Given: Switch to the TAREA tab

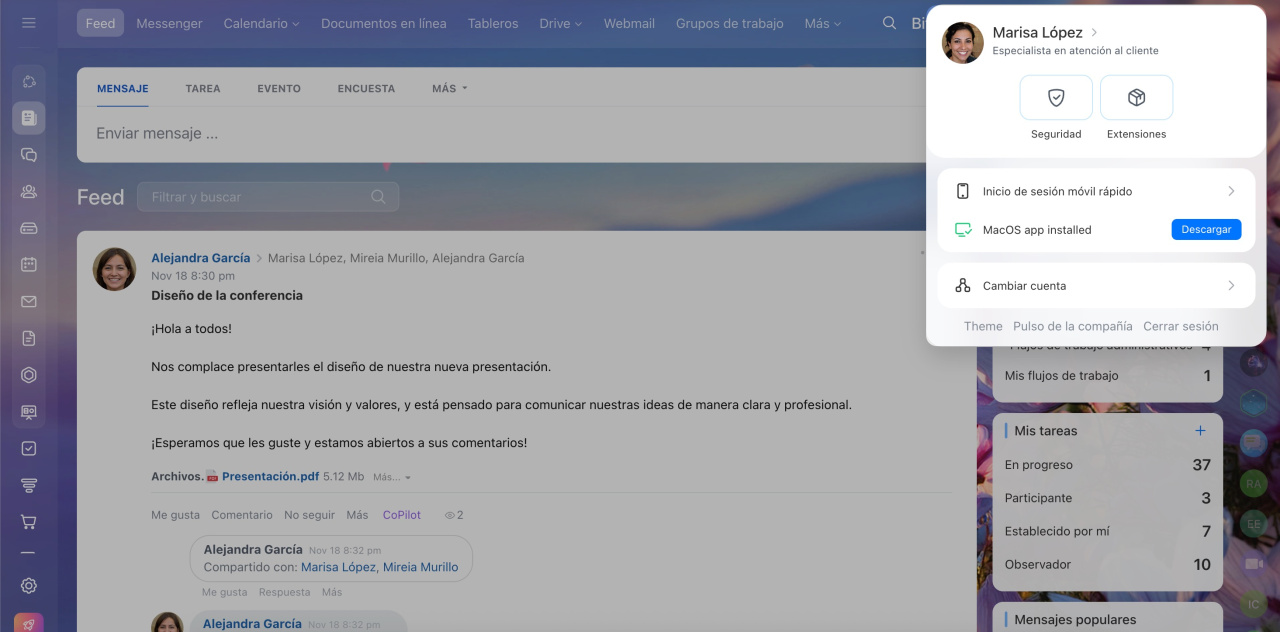Looking at the screenshot, I should [x=203, y=88].
